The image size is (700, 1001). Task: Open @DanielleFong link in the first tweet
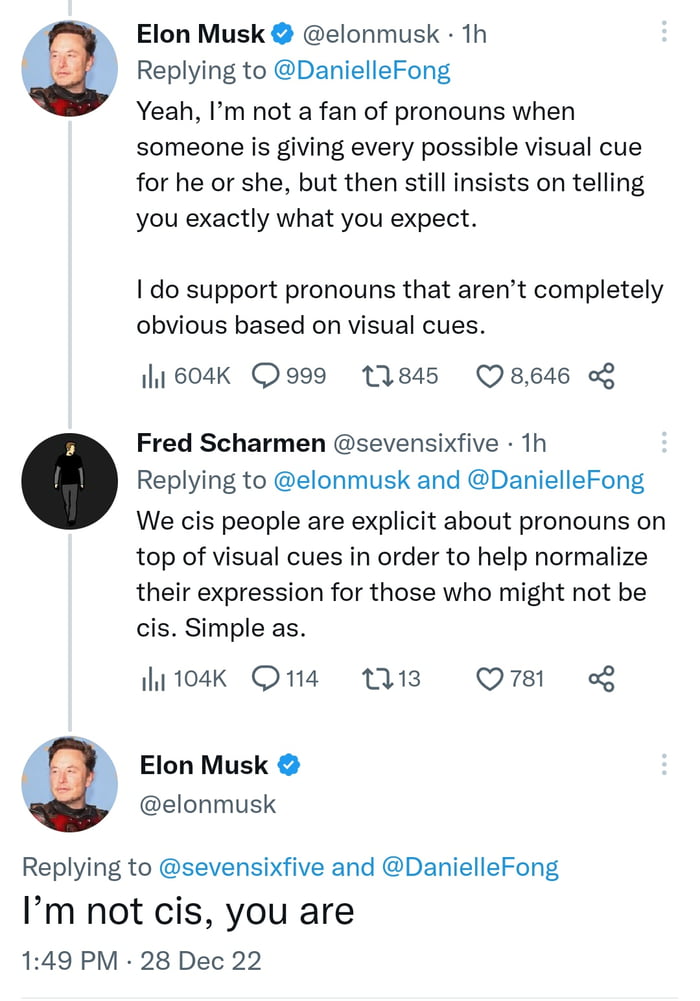362,70
